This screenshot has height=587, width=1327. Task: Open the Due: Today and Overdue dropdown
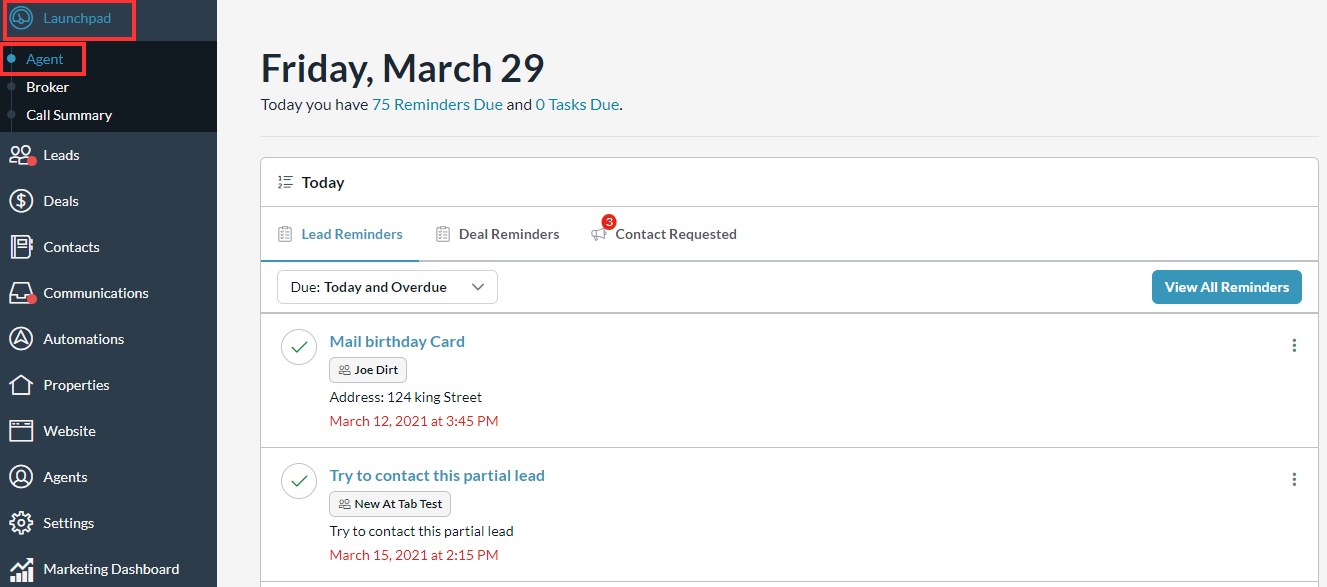387,287
